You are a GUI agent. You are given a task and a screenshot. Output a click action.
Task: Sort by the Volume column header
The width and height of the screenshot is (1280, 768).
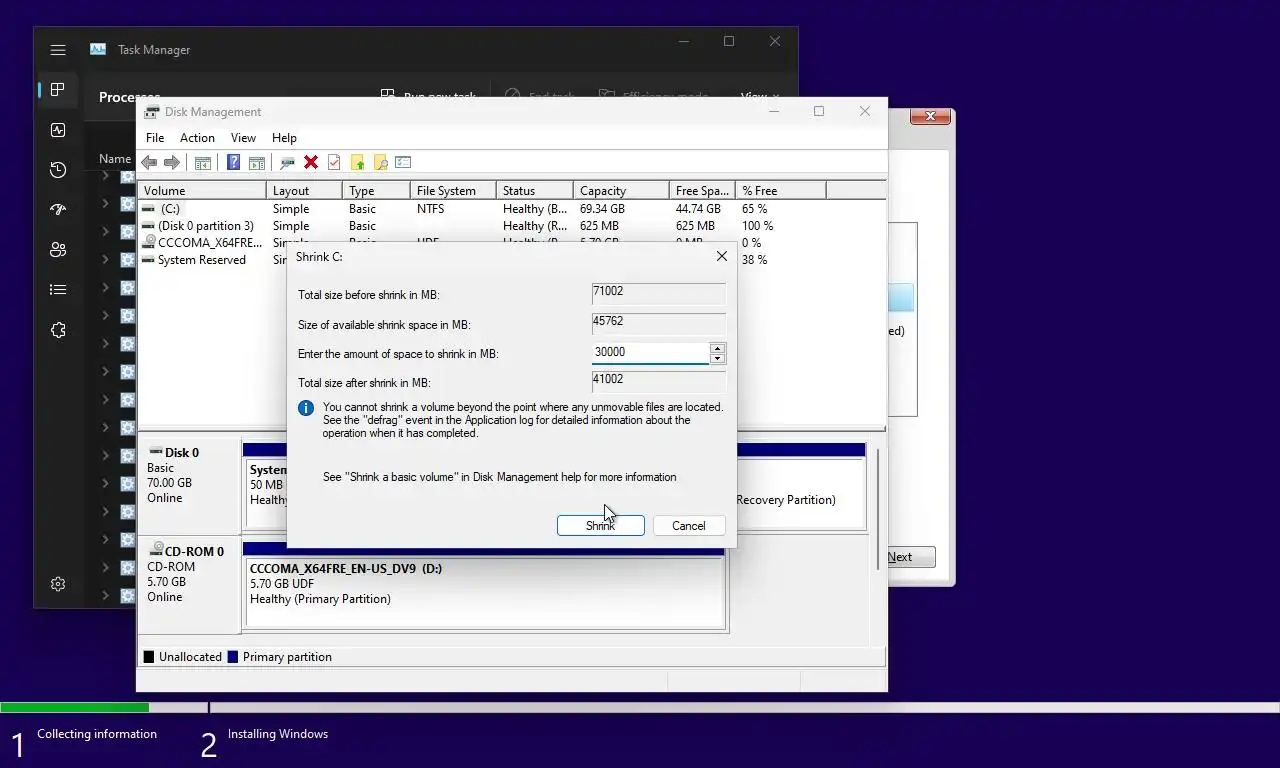click(202, 190)
